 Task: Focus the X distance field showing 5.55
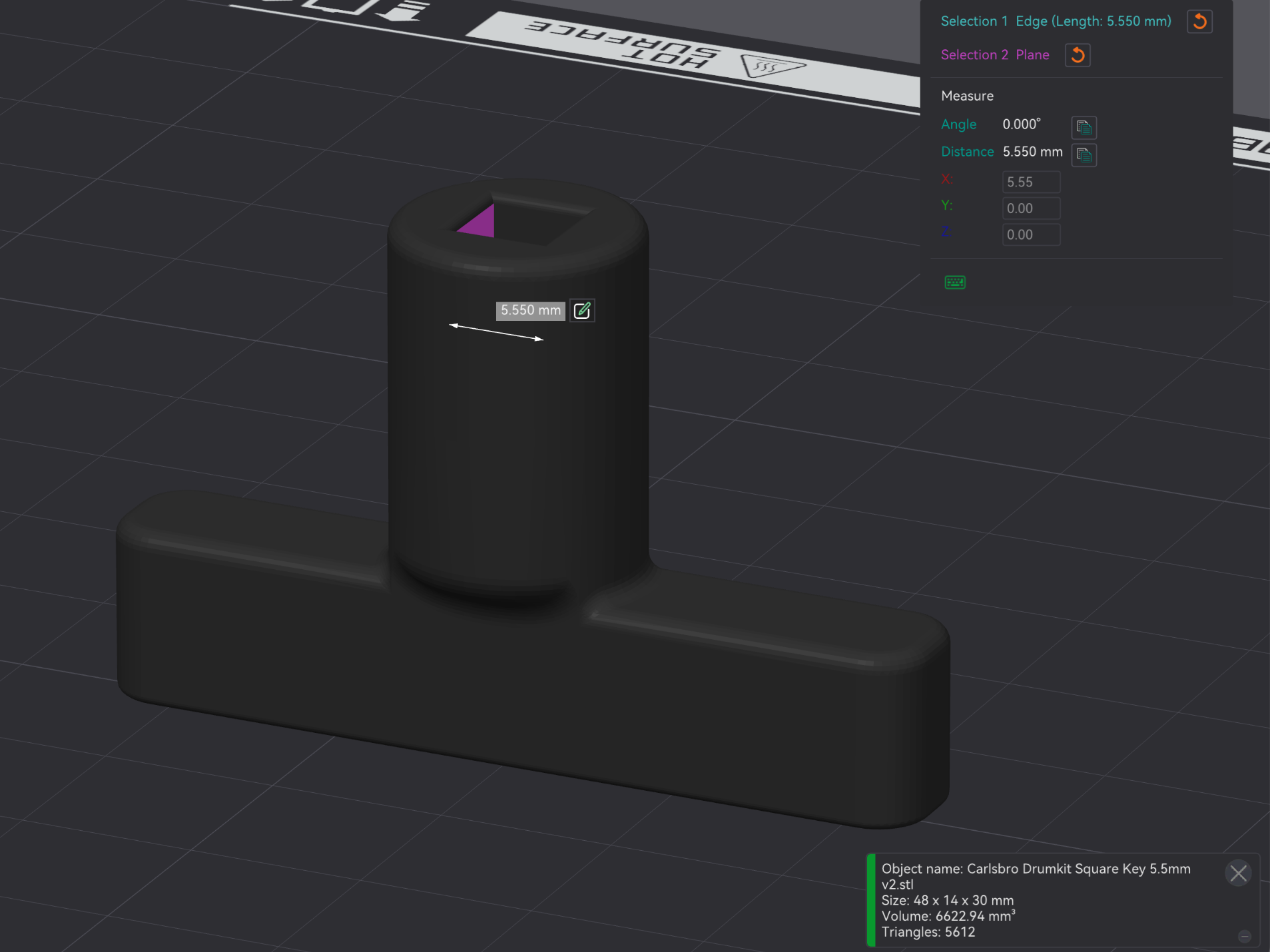click(1031, 182)
